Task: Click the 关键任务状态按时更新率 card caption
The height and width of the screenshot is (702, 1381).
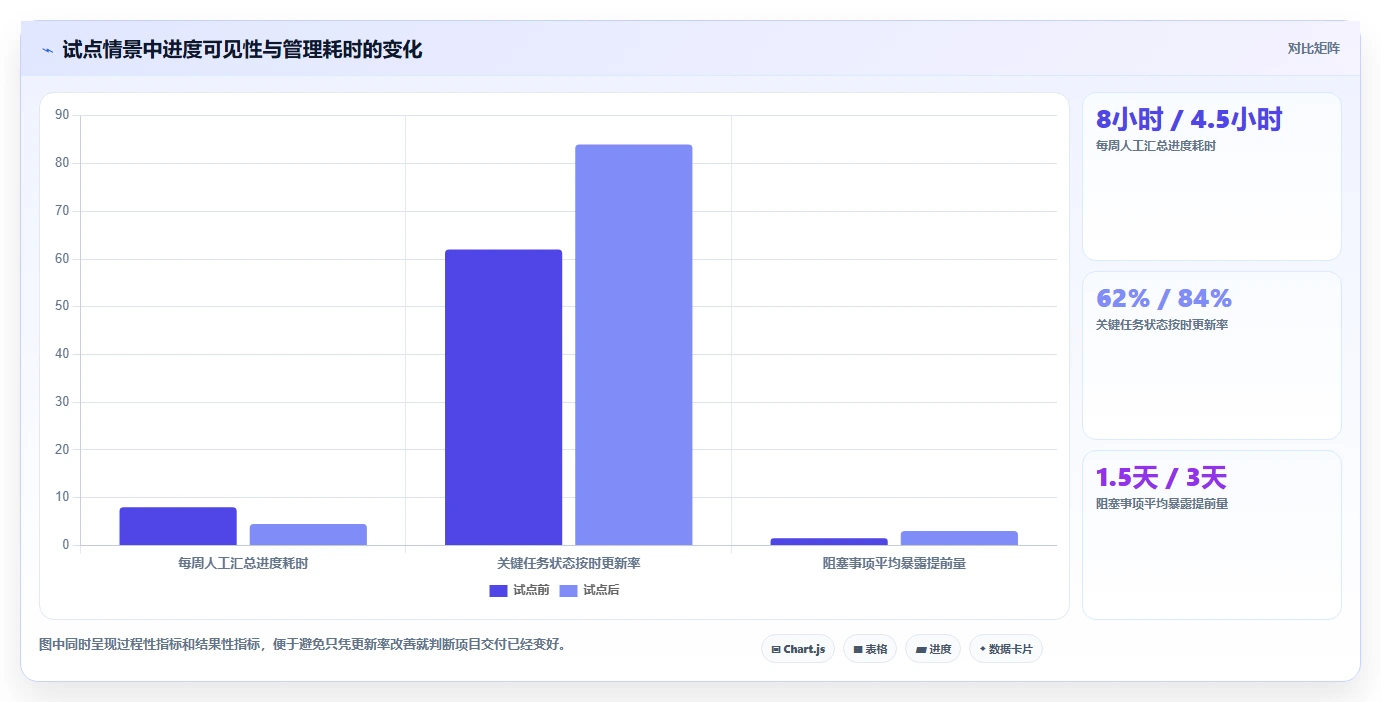Action: (1162, 325)
